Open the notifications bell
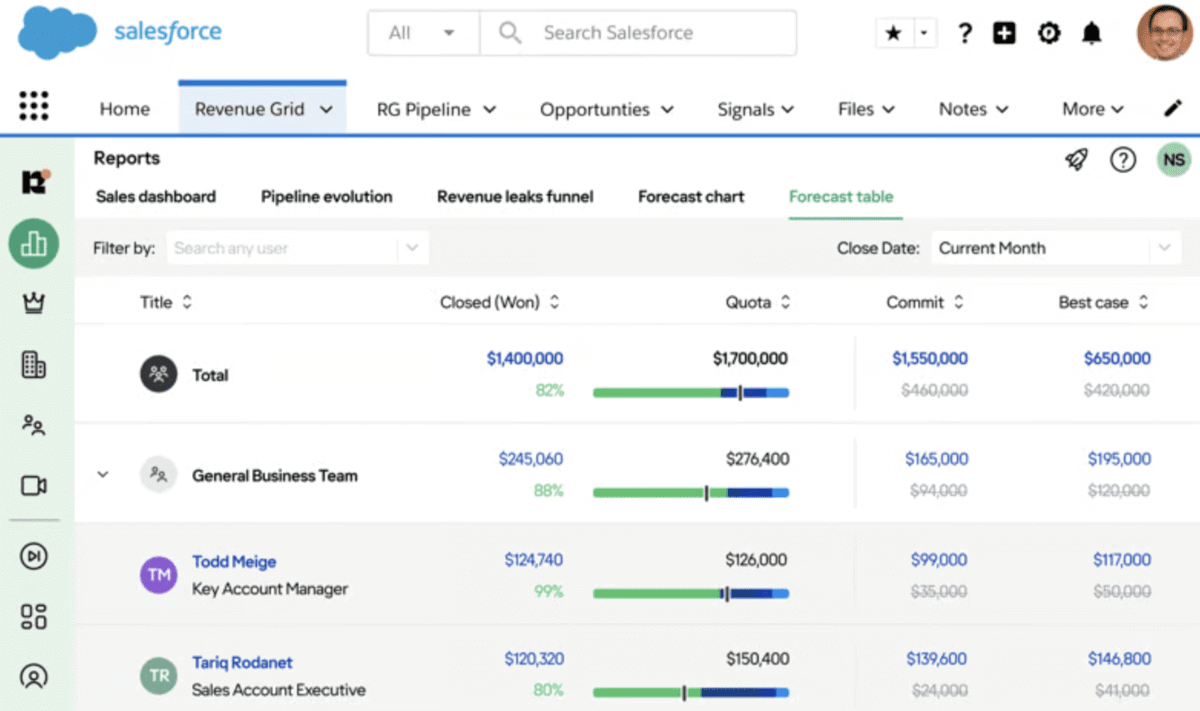Screen dimensions: 1200x711 pos(1092,33)
